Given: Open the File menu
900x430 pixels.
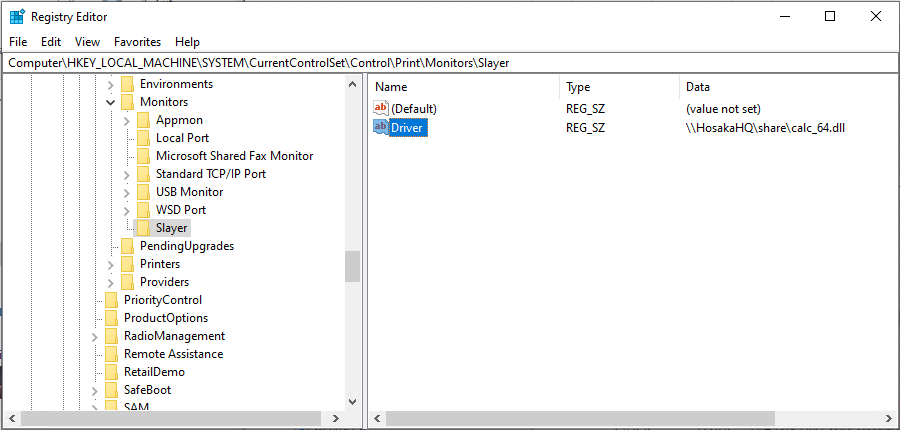Looking at the screenshot, I should click(x=18, y=42).
